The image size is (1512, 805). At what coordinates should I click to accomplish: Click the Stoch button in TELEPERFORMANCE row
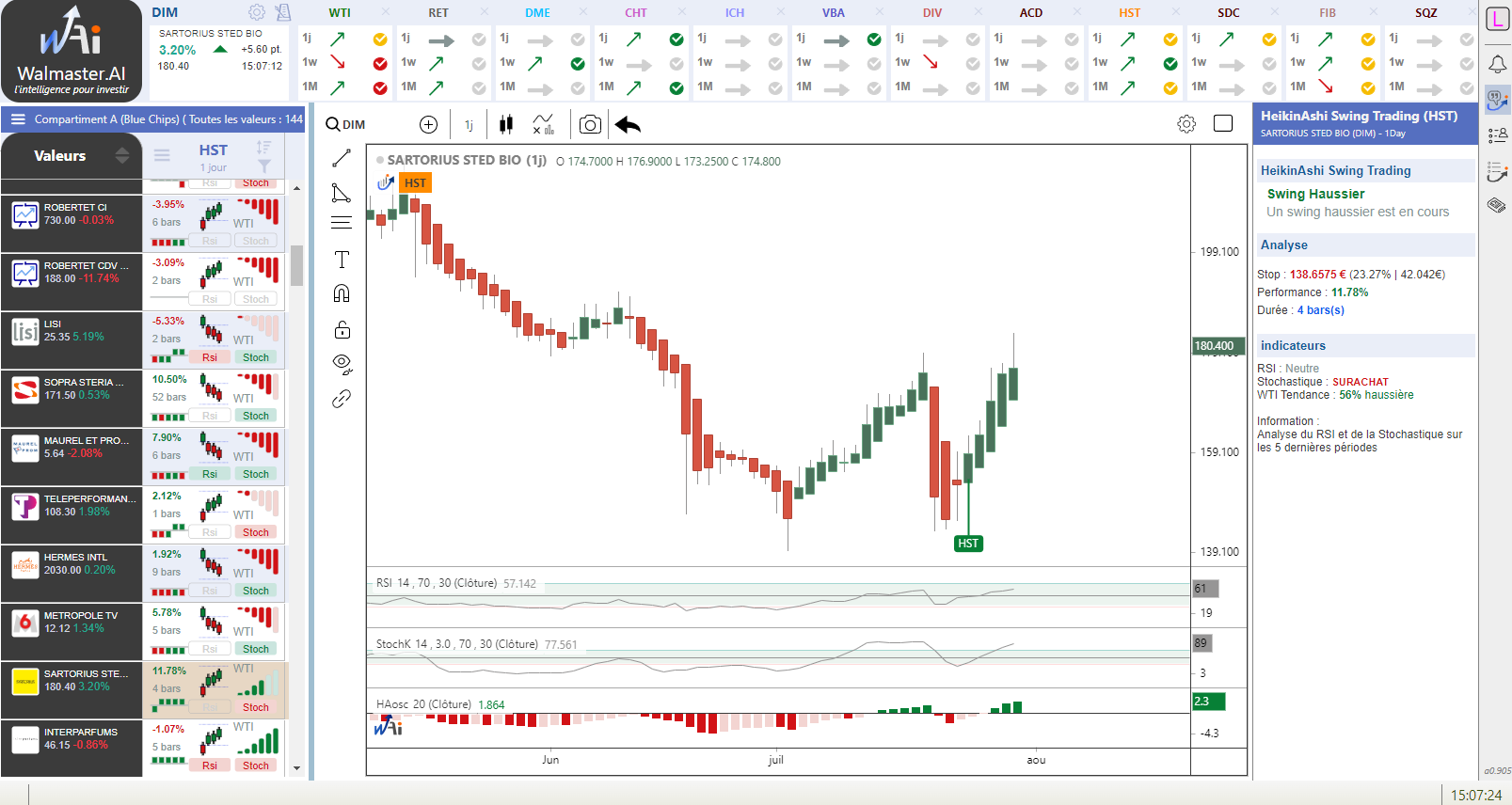pos(256,532)
